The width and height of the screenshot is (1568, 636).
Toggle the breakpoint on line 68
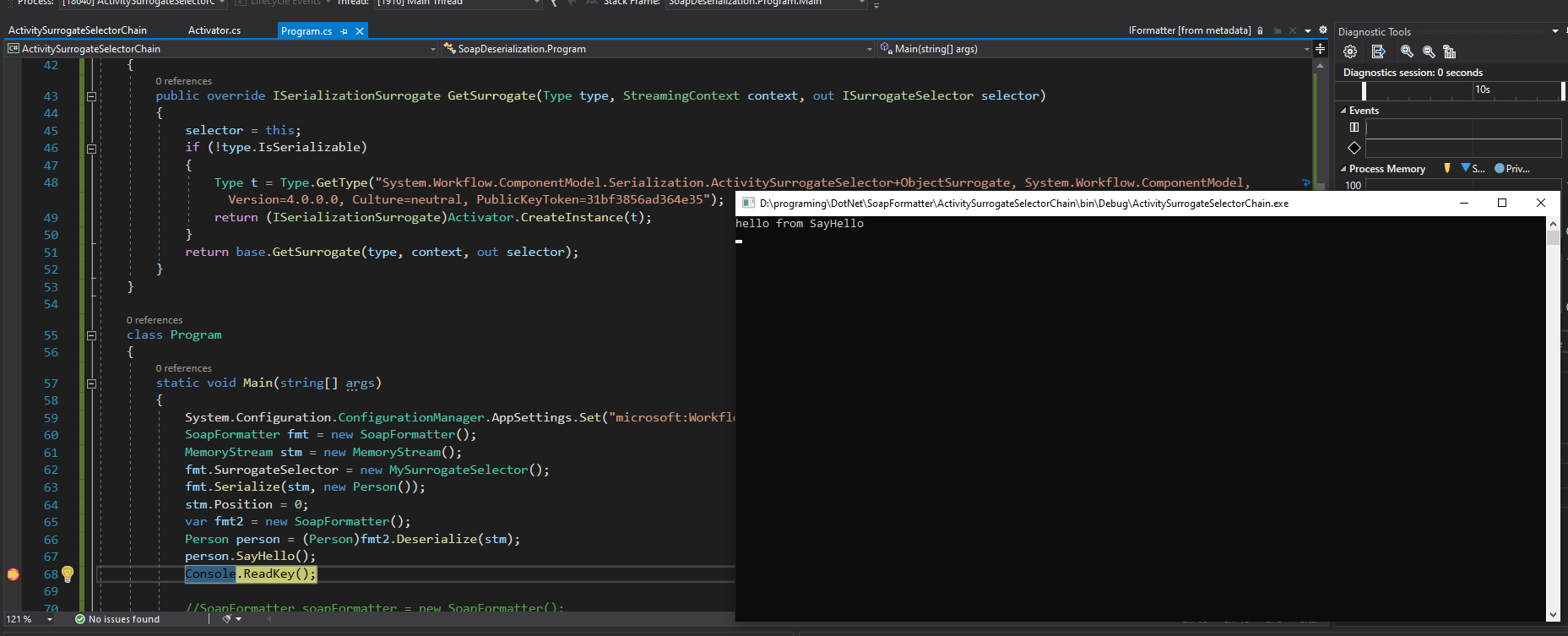[13, 574]
